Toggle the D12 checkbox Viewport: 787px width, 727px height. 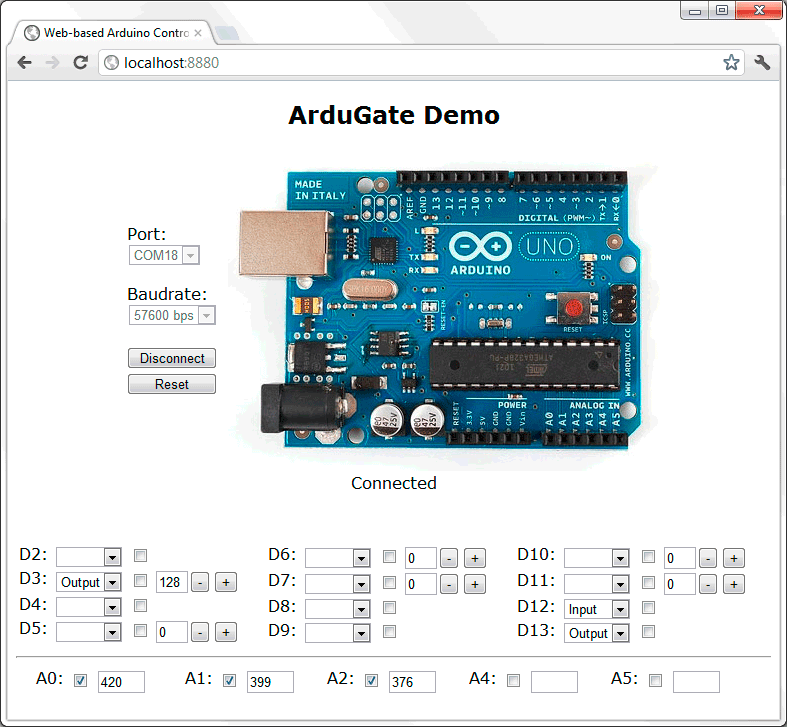pyautogui.click(x=648, y=608)
